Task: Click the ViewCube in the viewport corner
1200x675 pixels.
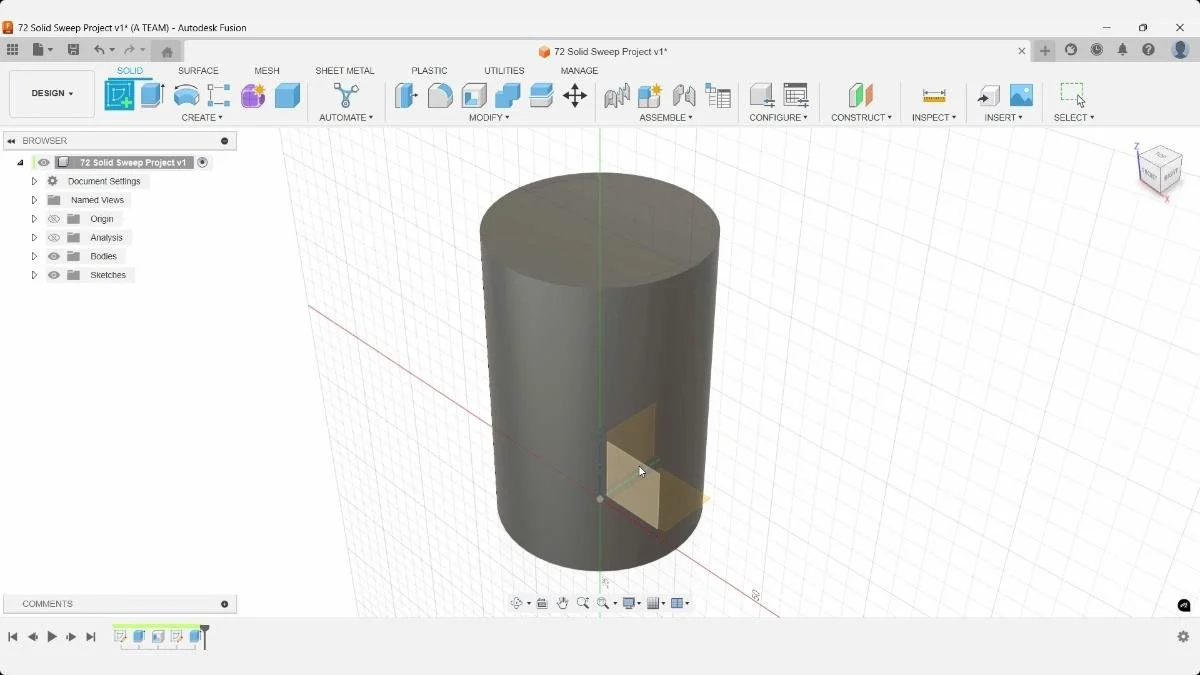Action: pyautogui.click(x=1160, y=168)
